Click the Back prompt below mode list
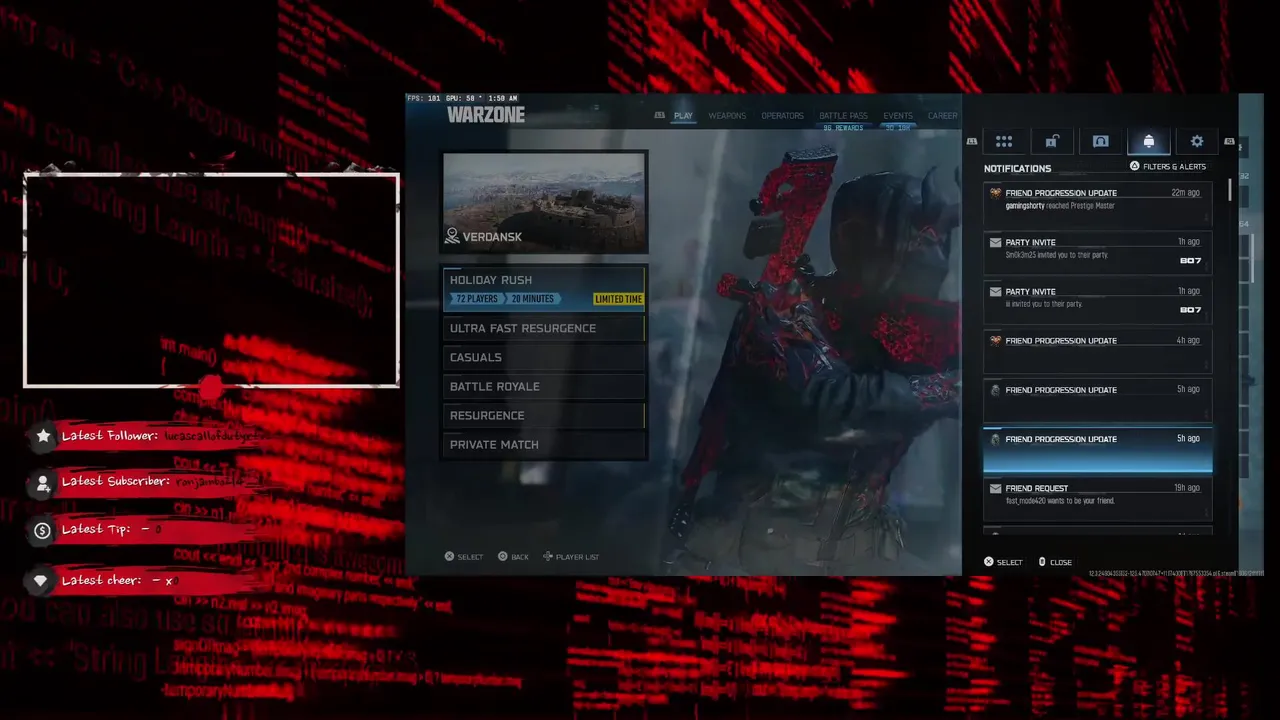 point(513,556)
